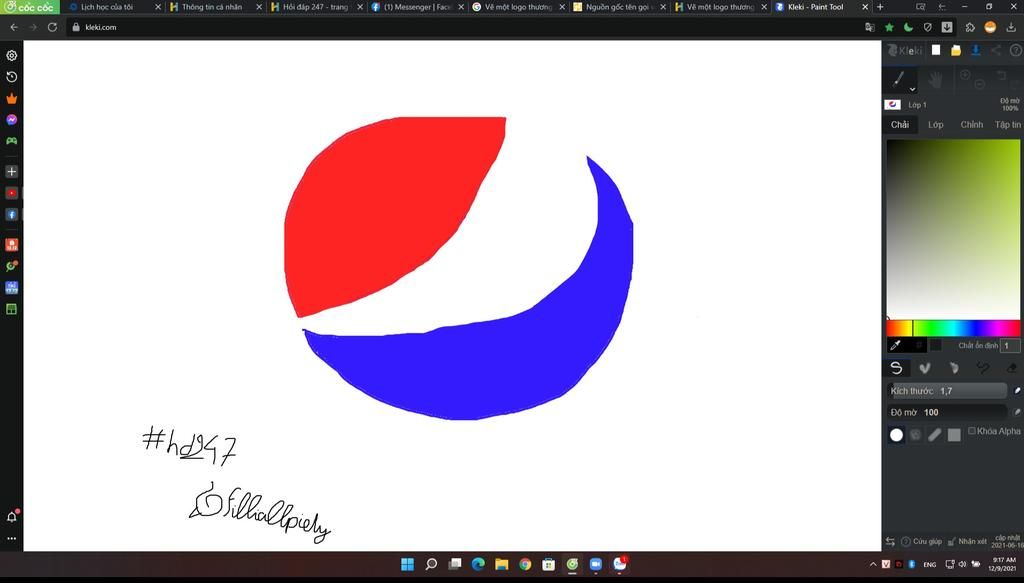Select the sketchy brush icon
This screenshot has height=583, width=1024.
pyautogui.click(x=982, y=368)
